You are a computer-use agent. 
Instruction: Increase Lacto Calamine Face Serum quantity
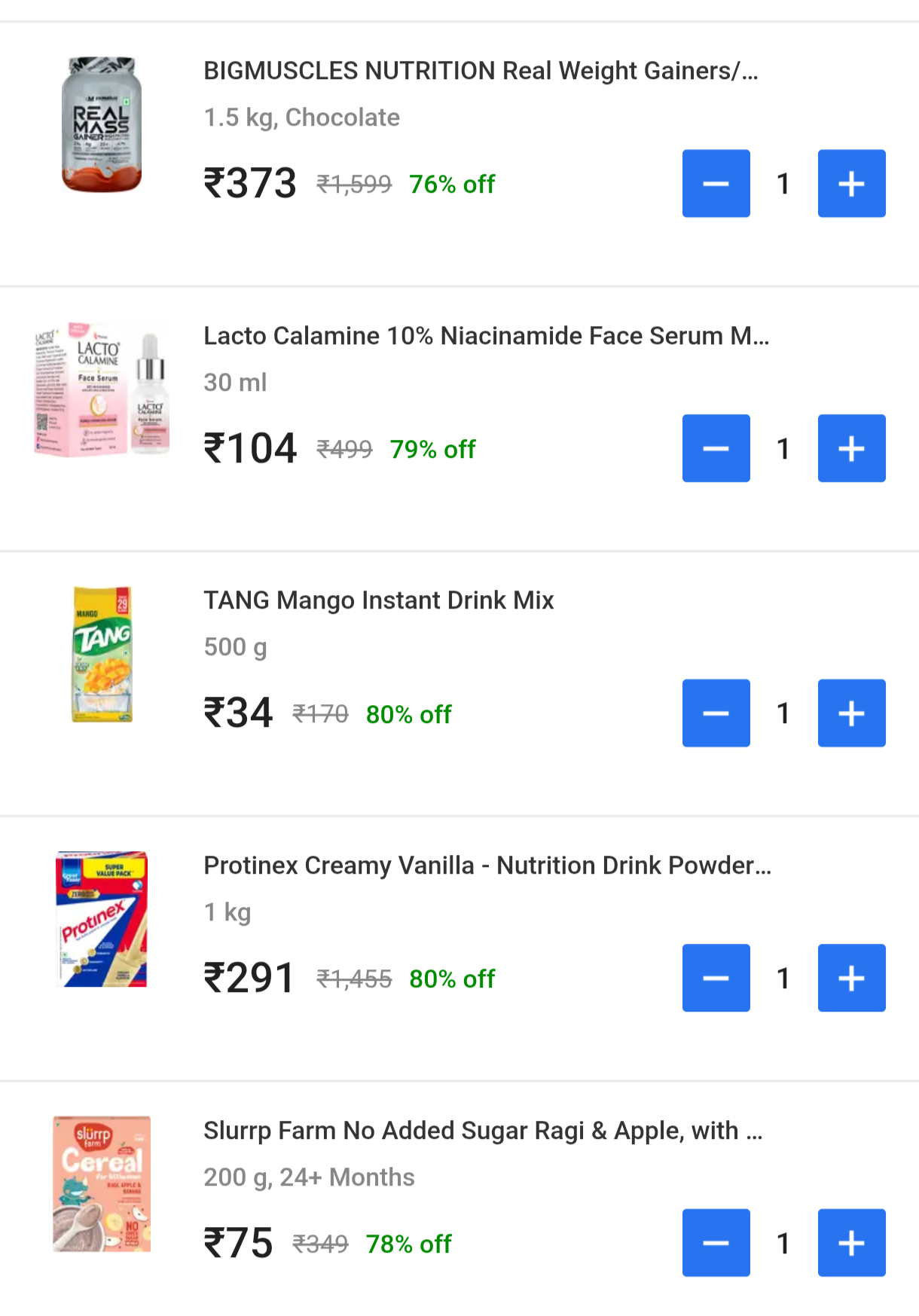[851, 448]
